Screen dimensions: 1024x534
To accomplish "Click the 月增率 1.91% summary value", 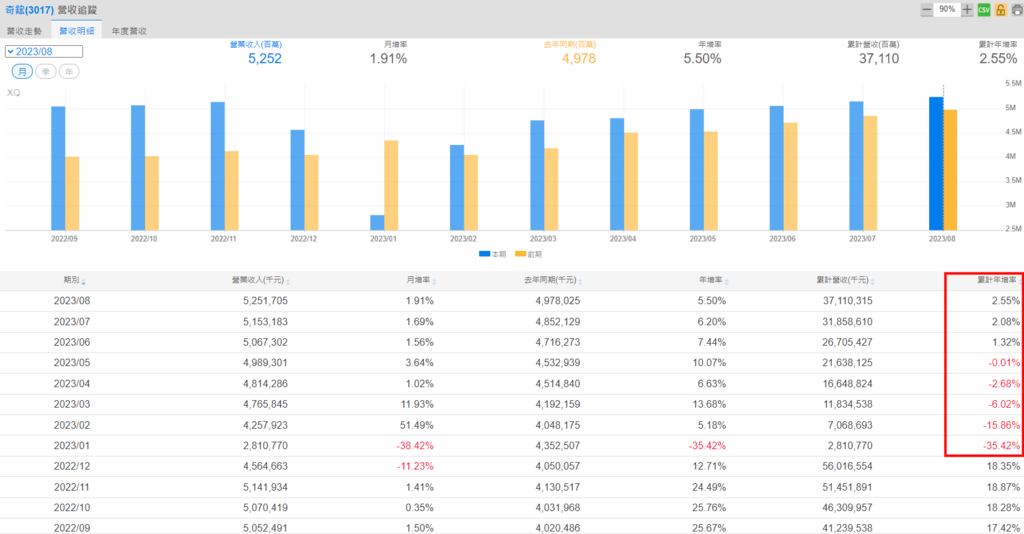I will 388,59.
